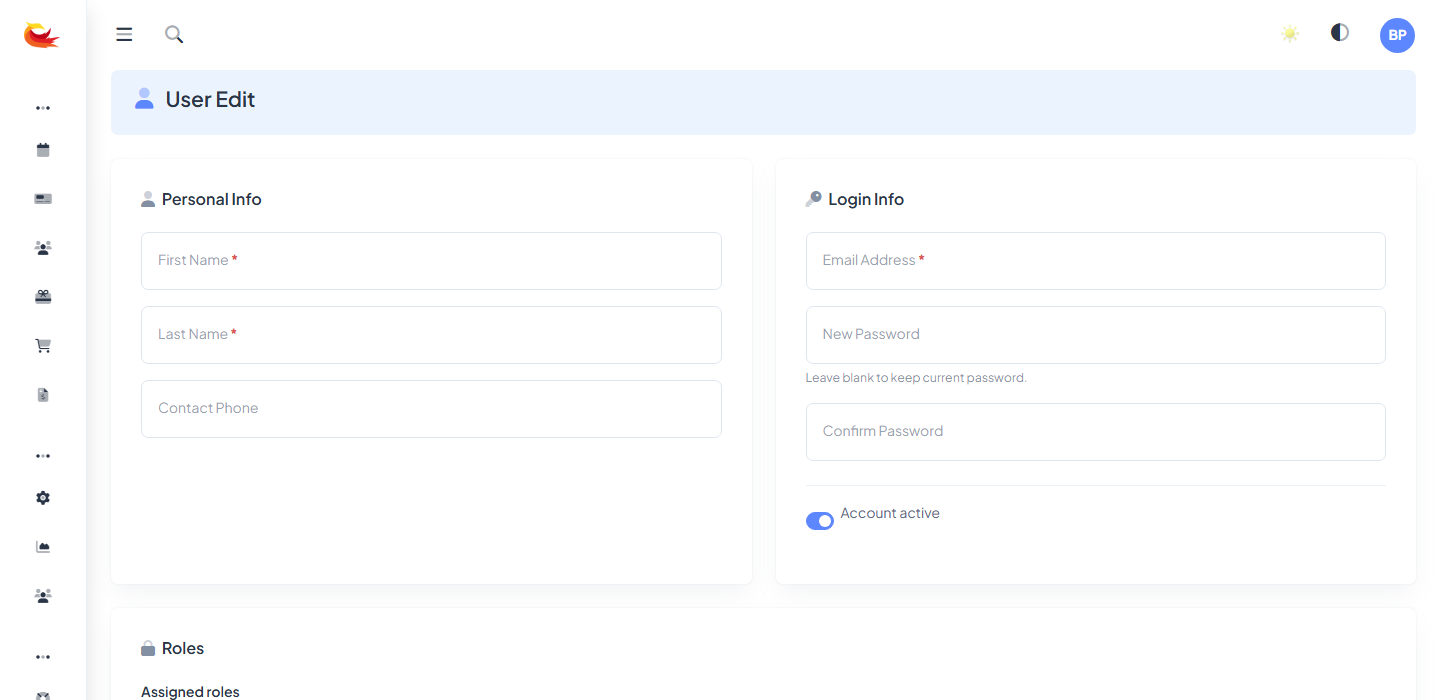This screenshot has height=700, width=1440.
Task: Focus the Email Address field
Action: point(1096,261)
